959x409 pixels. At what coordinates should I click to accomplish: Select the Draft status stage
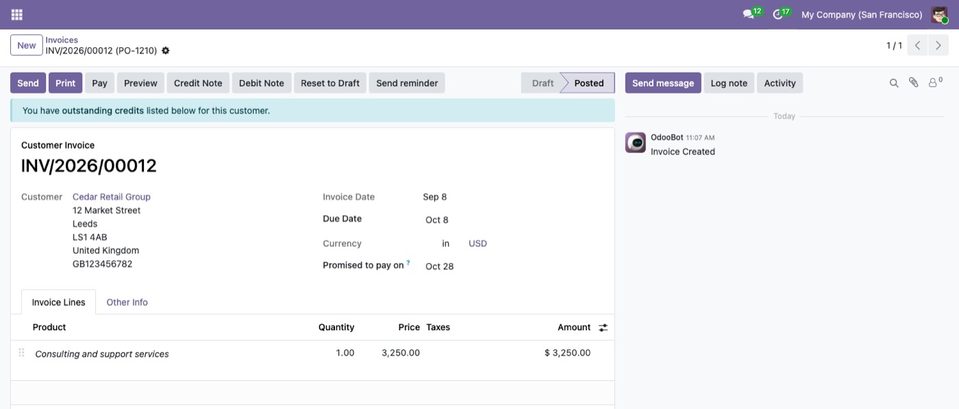(542, 83)
